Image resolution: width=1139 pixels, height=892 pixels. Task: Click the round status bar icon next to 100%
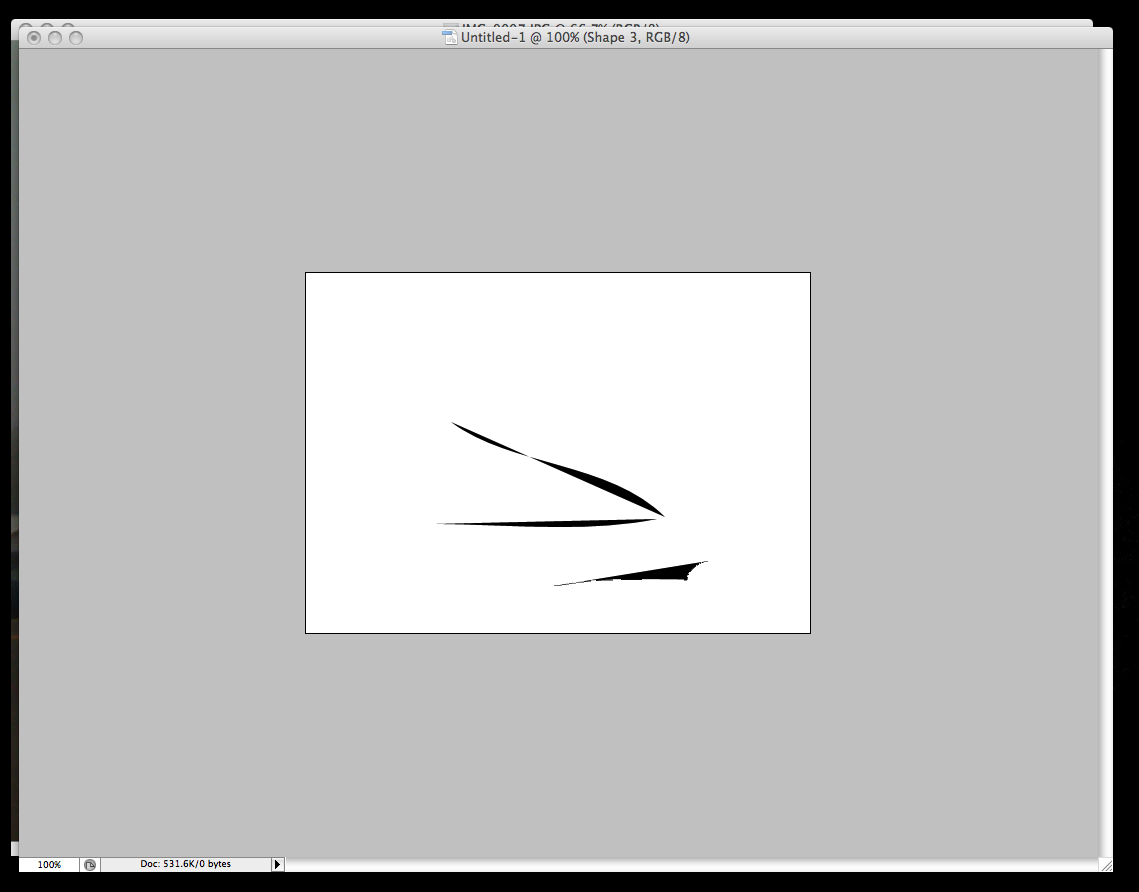[90, 864]
